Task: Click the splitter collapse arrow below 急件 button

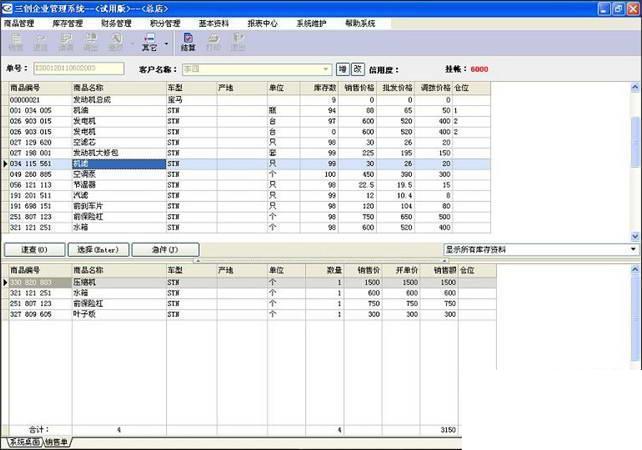Action: tap(197, 260)
